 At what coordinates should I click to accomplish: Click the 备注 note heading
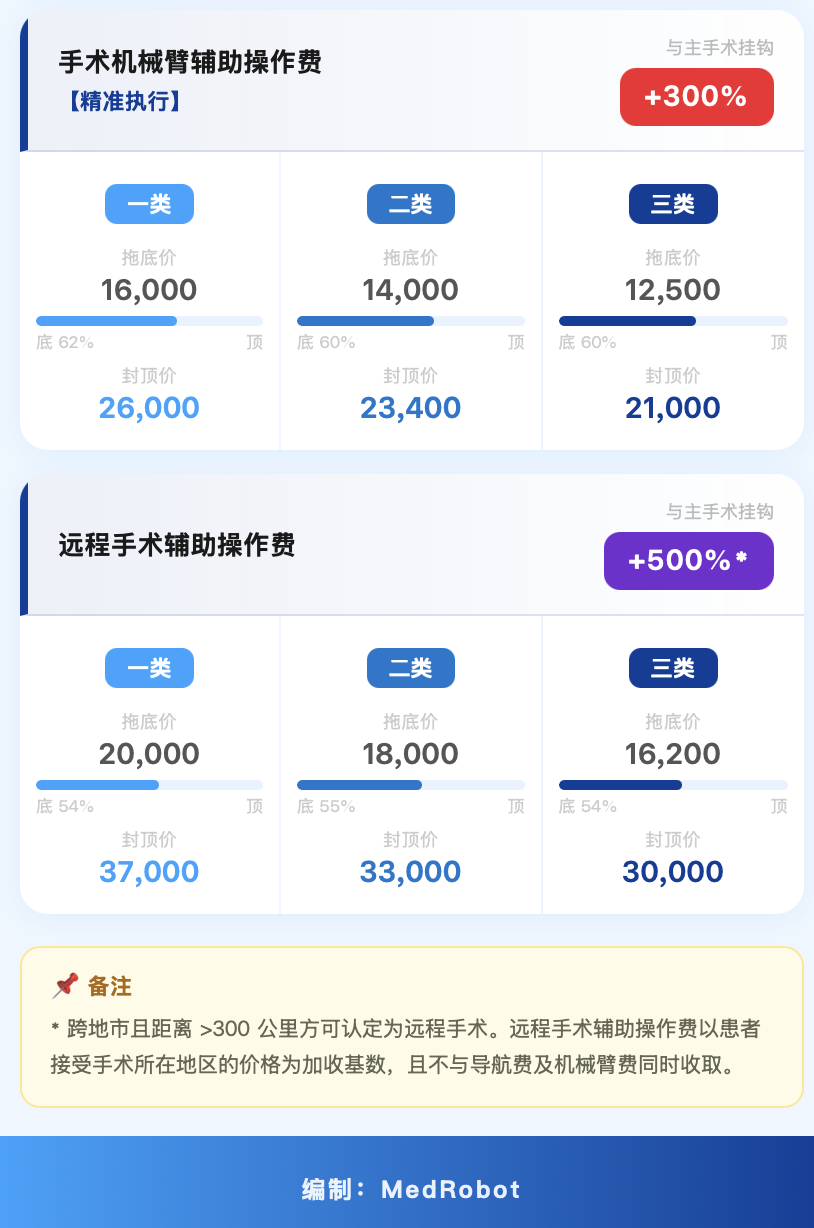[x=109, y=986]
